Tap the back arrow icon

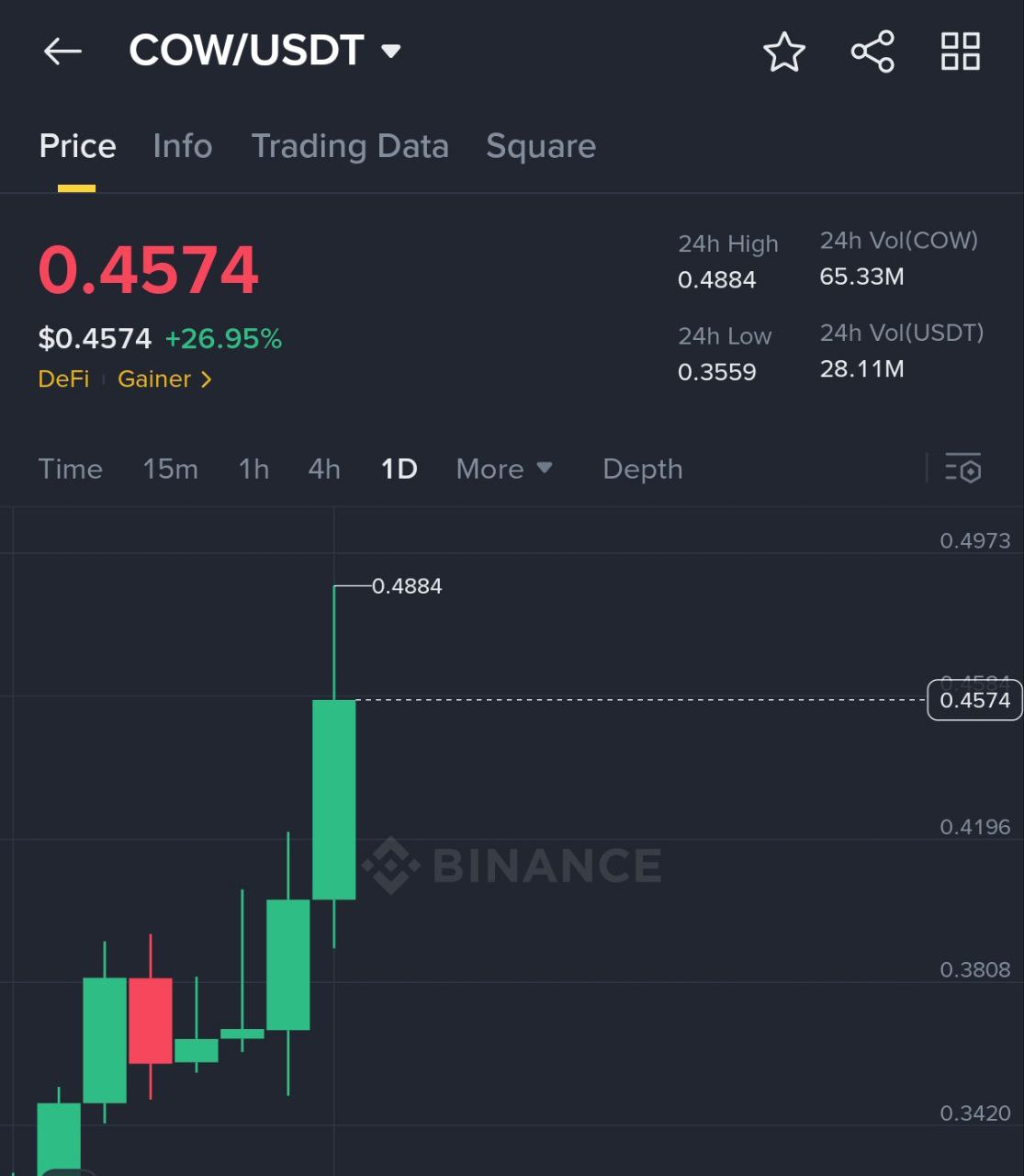click(x=62, y=51)
